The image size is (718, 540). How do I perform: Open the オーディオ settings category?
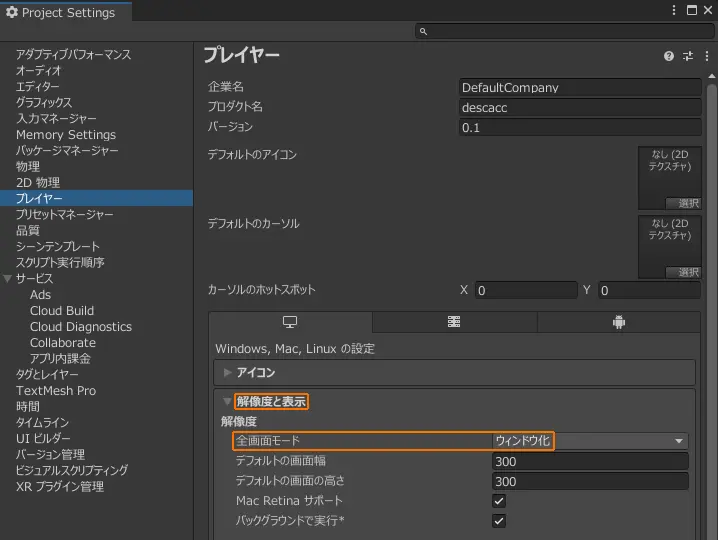coord(39,71)
